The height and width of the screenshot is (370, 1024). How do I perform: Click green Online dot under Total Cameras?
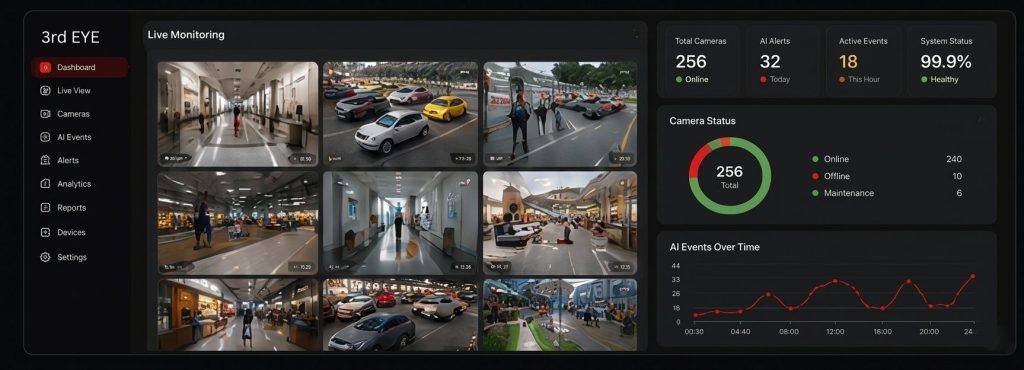pos(679,80)
